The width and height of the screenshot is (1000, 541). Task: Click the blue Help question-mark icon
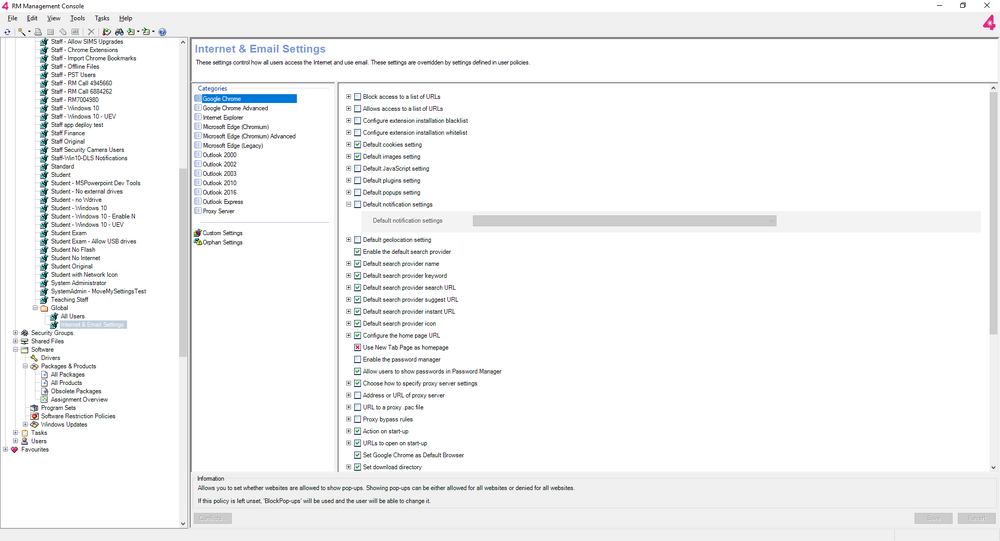[x=162, y=32]
